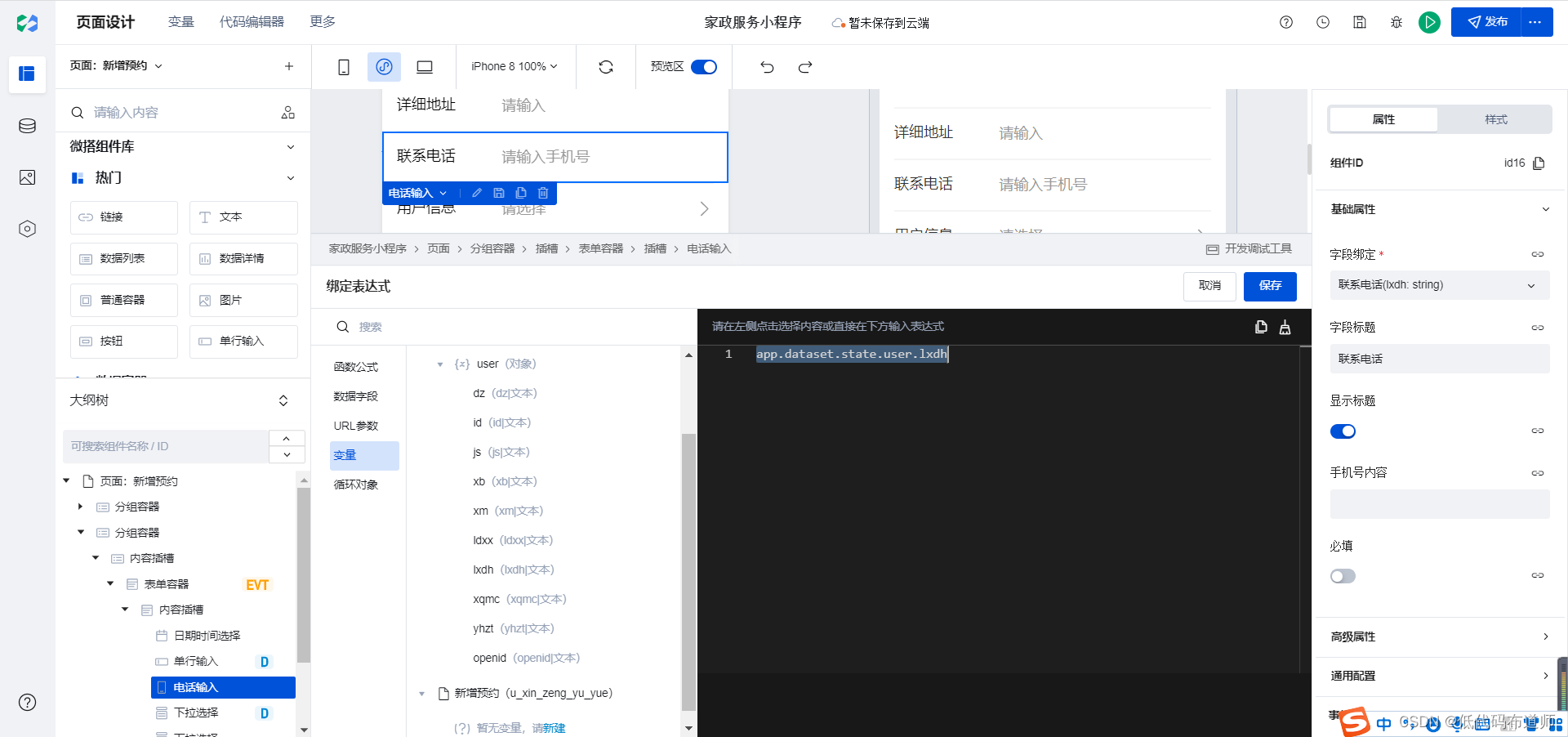Image resolution: width=1568 pixels, height=737 pixels.
Task: Select 下拉选择 node in outline tree
Action: click(196, 712)
